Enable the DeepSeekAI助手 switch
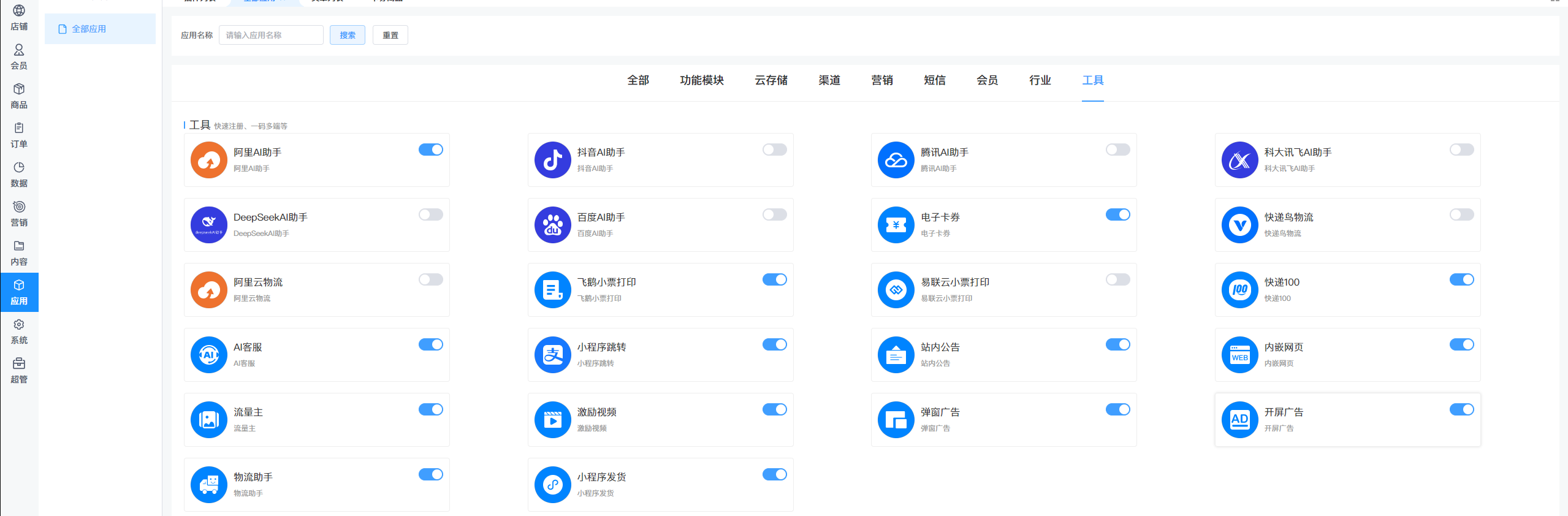The image size is (1568, 516). 431,214
